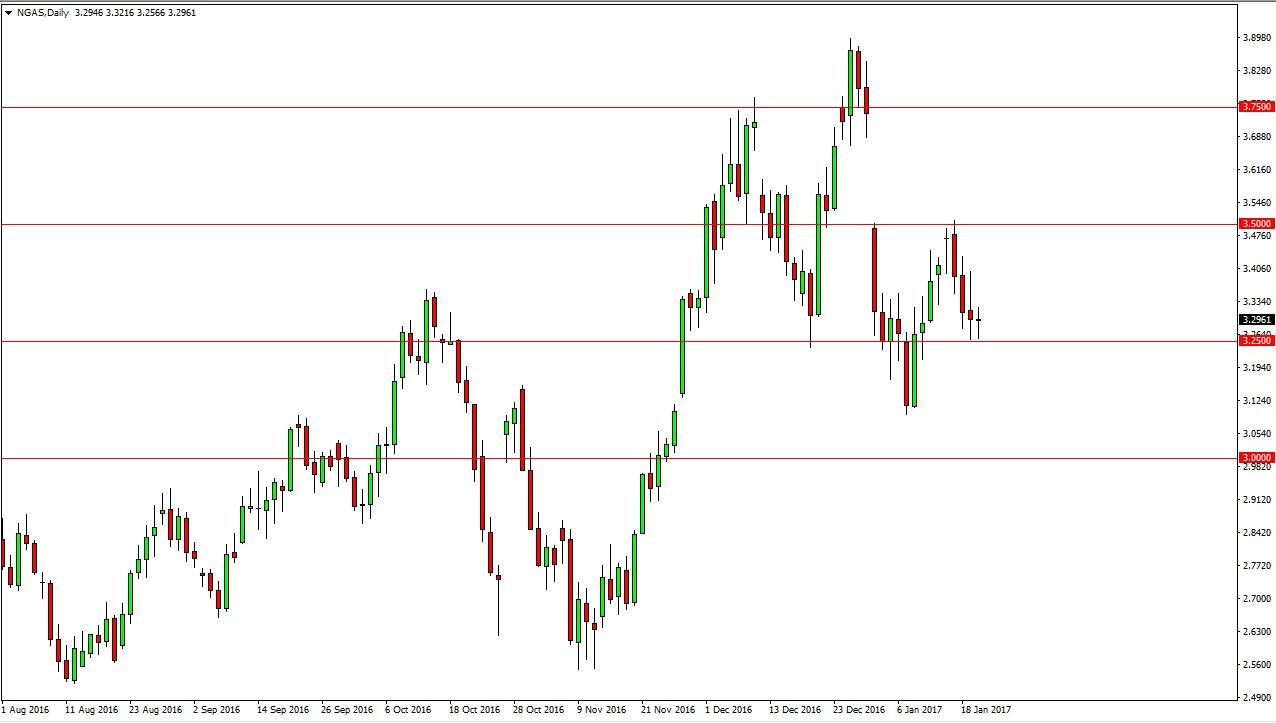The height and width of the screenshot is (723, 1276).
Task: Select the red 3.7500 price level label
Action: point(1256,106)
